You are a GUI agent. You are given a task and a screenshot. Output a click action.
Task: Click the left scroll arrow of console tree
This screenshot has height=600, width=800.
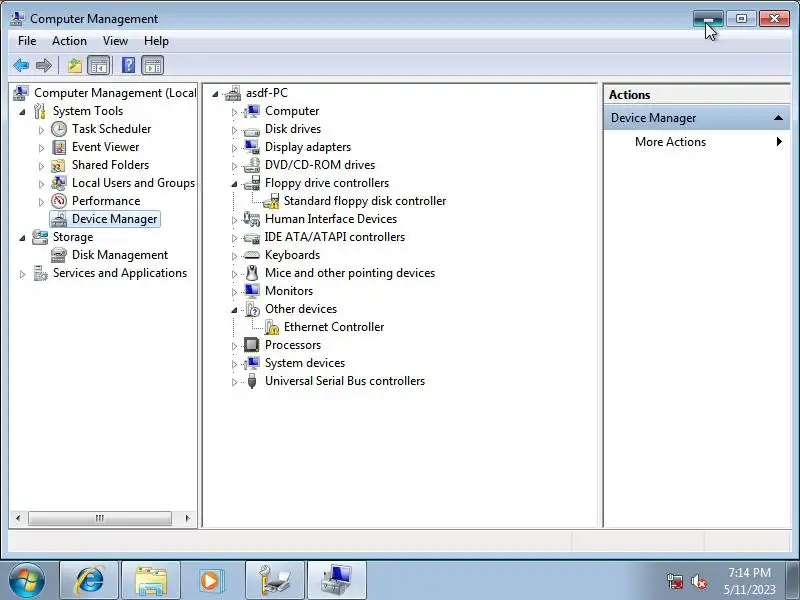18,518
